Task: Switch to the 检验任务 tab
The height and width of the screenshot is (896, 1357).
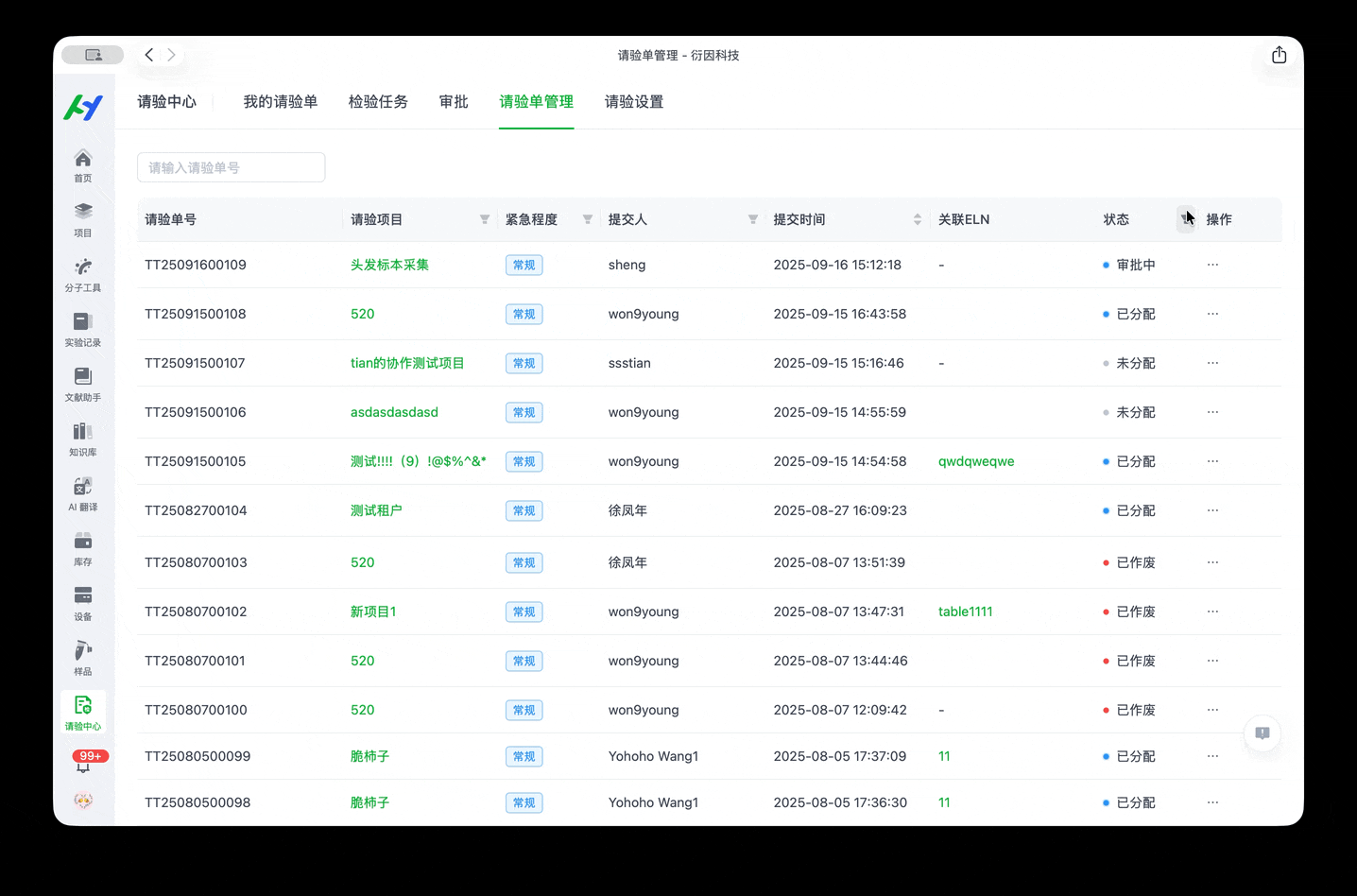Action: coord(378,102)
